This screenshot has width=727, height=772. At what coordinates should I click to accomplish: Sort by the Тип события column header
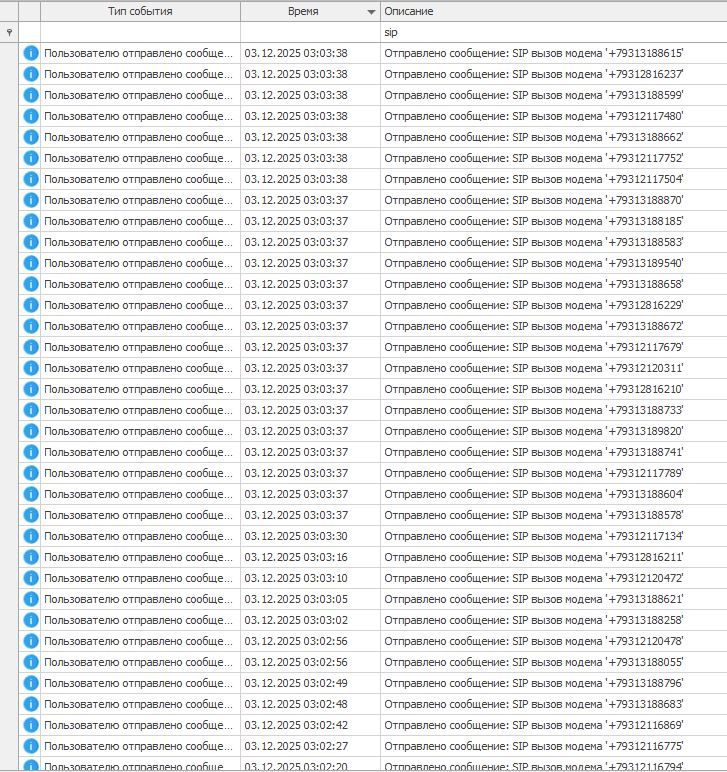pyautogui.click(x=140, y=11)
